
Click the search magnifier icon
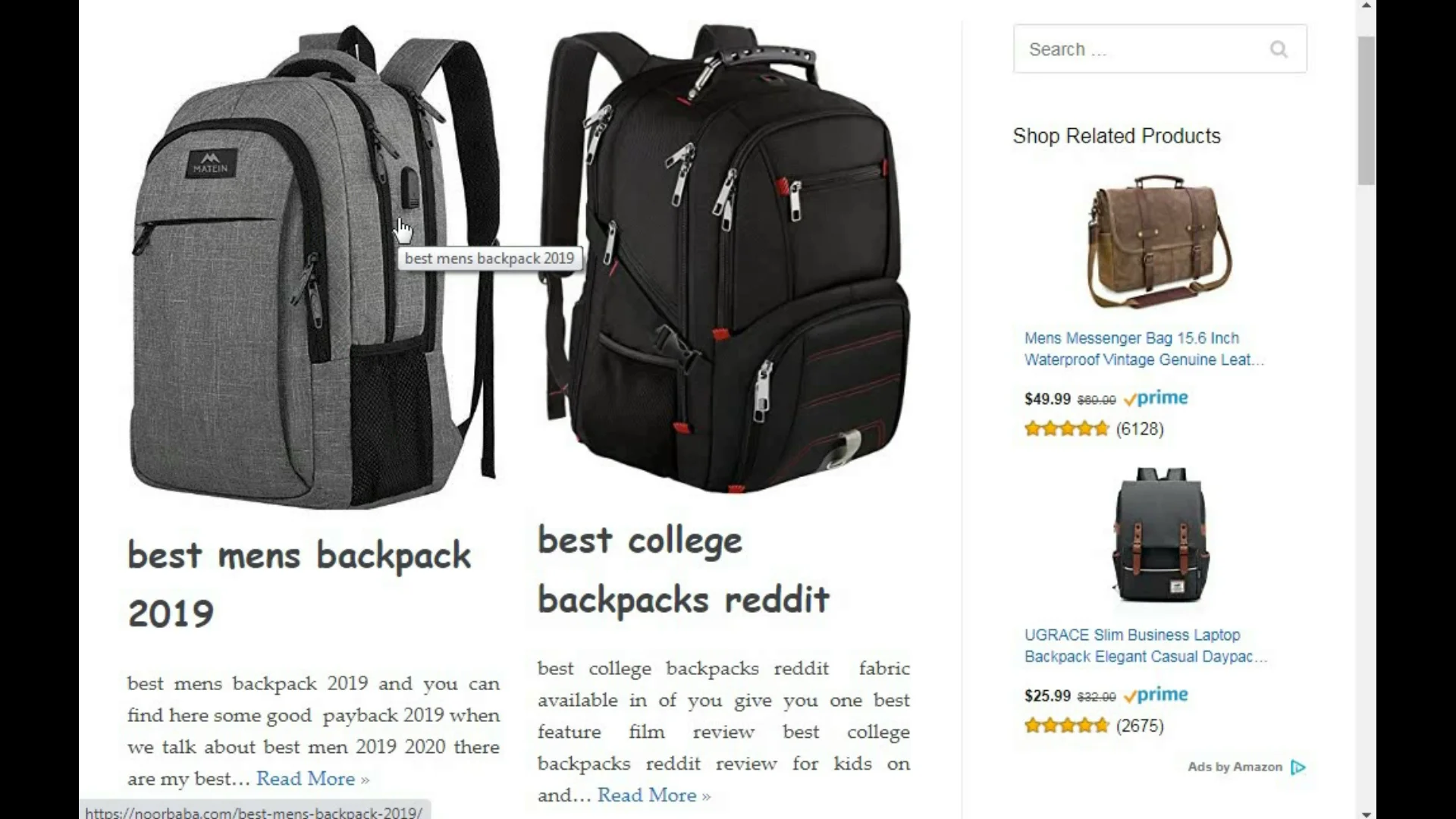click(1279, 49)
